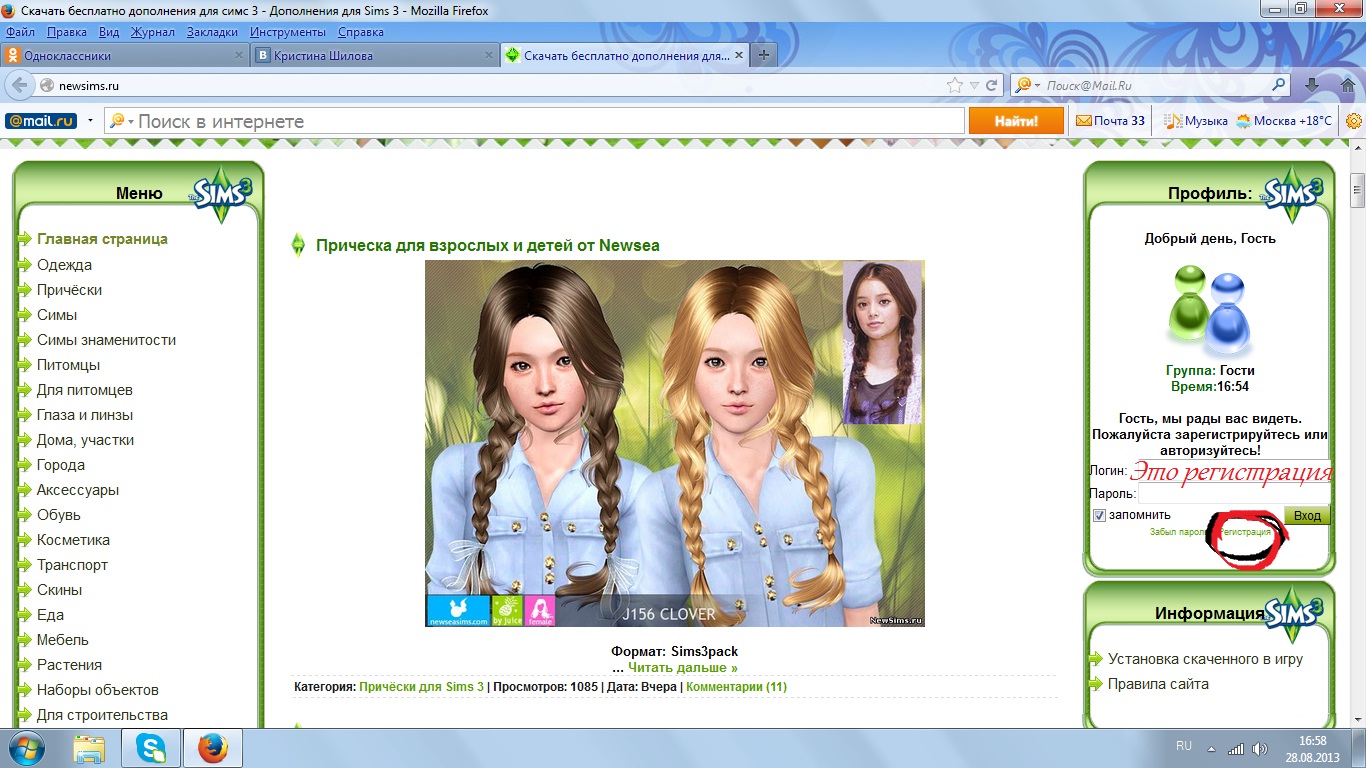Show hidden system tray icons

click(1212, 748)
